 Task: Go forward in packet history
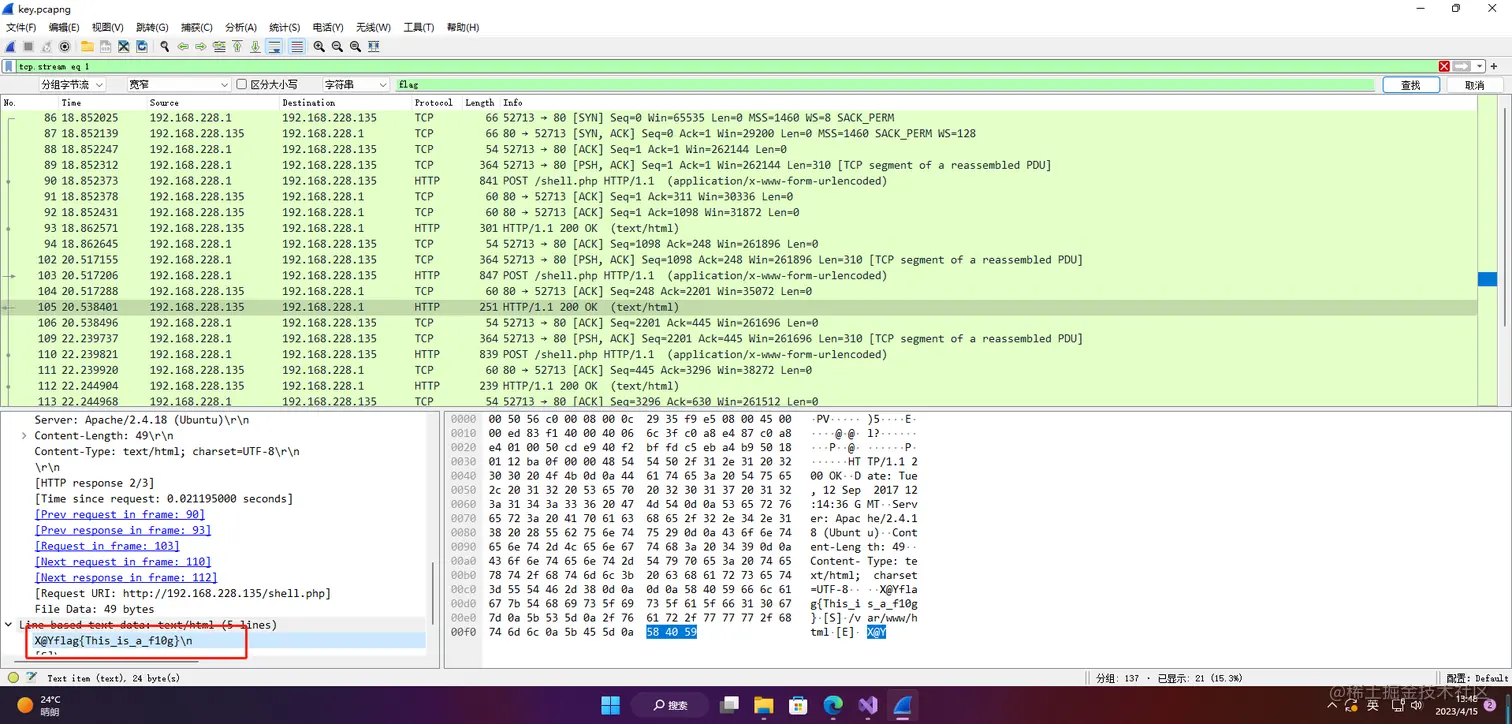(x=201, y=46)
